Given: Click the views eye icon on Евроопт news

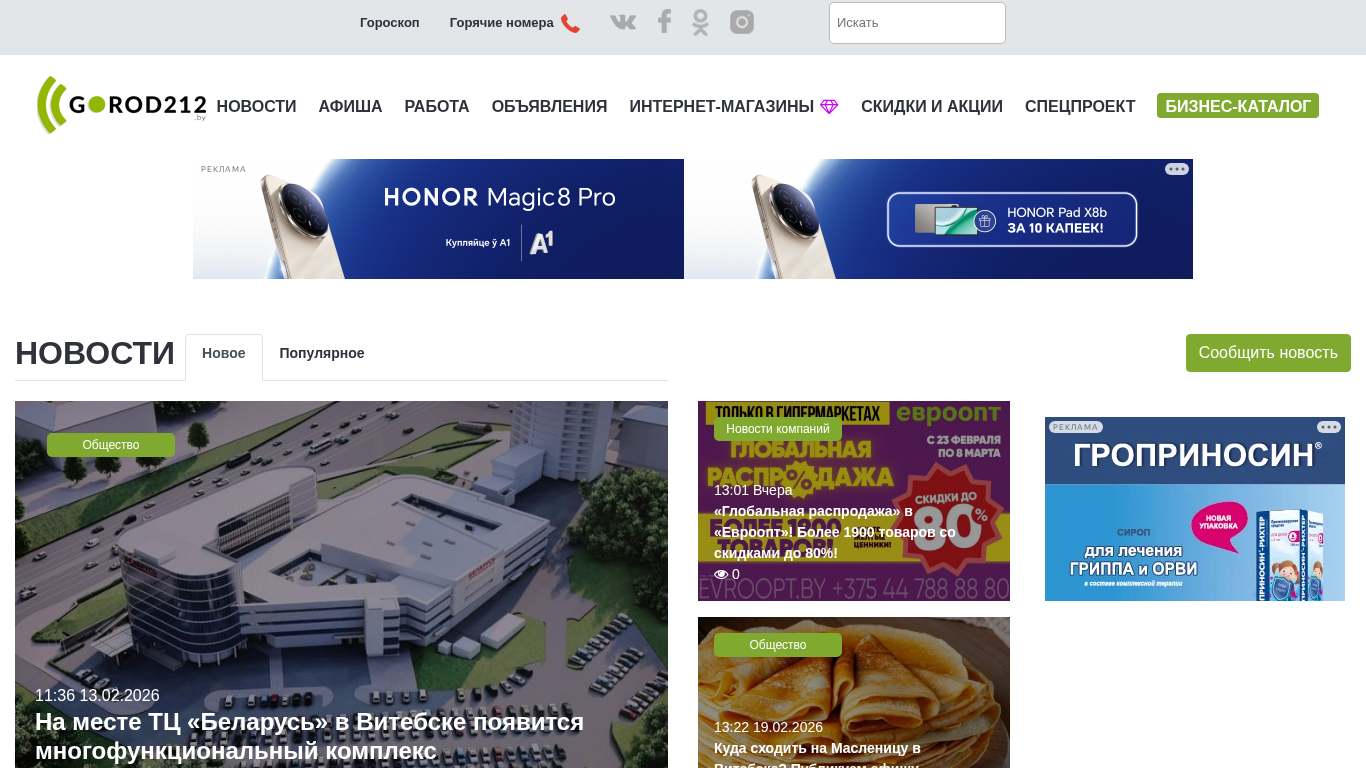Looking at the screenshot, I should pos(721,575).
